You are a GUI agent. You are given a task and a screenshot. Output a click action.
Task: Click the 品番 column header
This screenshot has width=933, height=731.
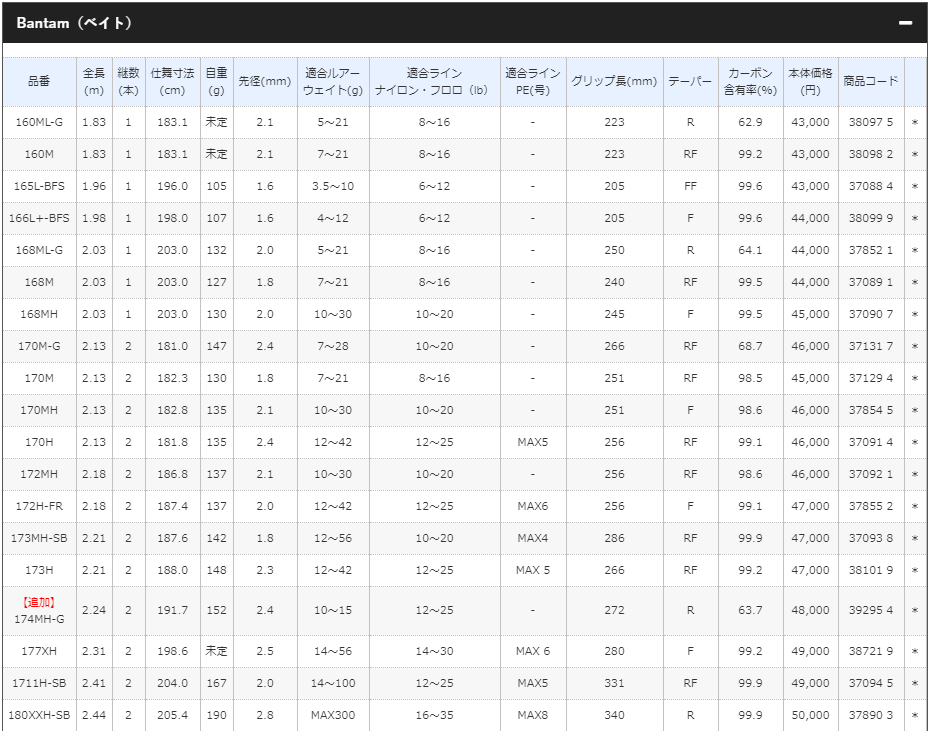pyautogui.click(x=38, y=82)
